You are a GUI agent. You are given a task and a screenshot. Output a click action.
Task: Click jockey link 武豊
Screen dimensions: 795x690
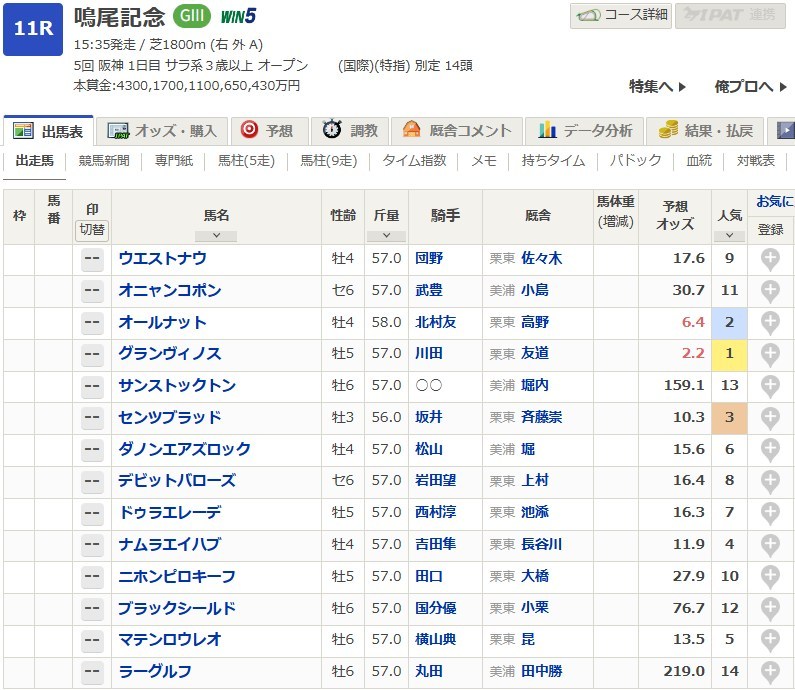[x=429, y=290]
